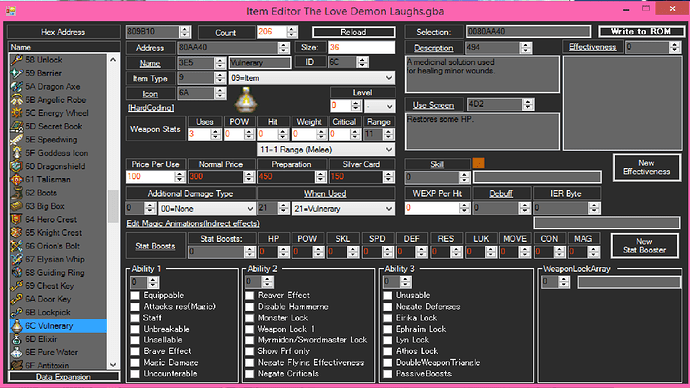
Task: Click New Stat Booster button
Action: click(644, 245)
